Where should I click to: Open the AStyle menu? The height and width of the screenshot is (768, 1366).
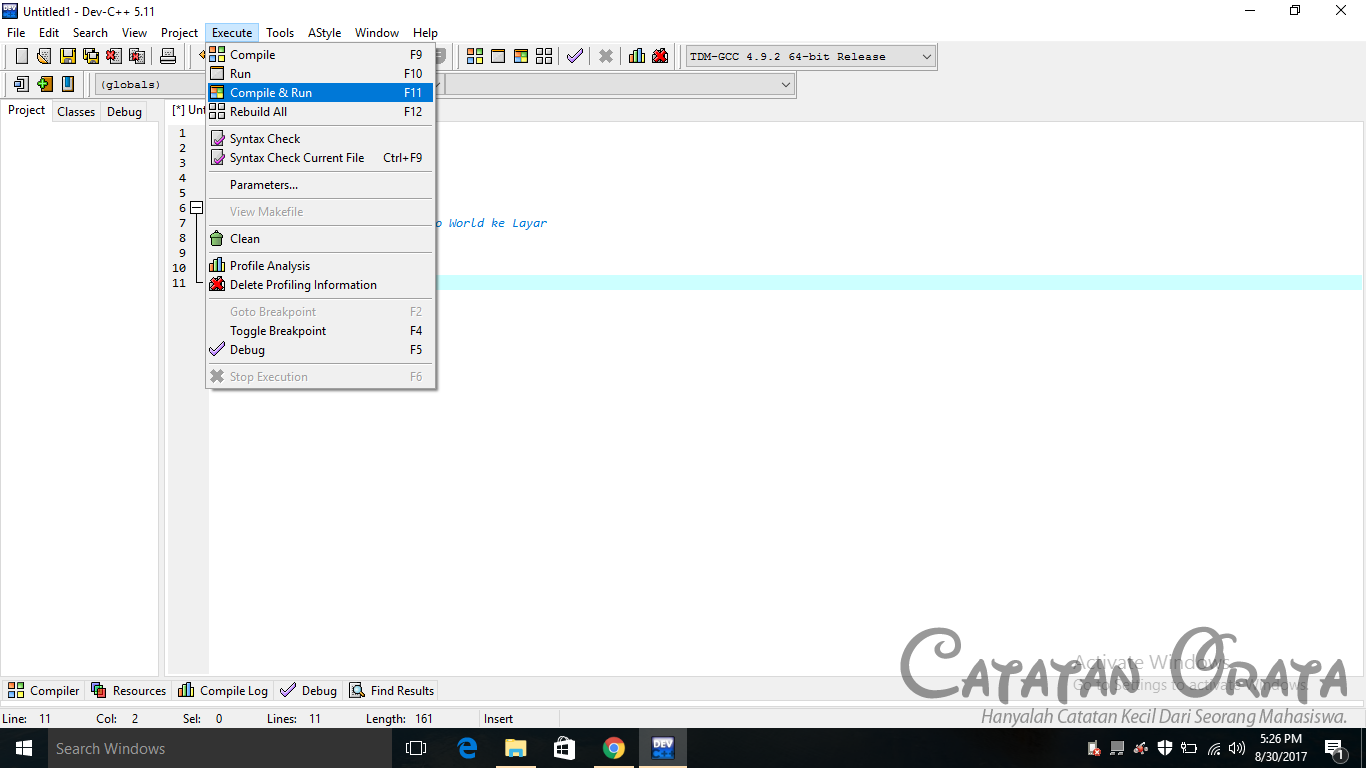tap(324, 33)
